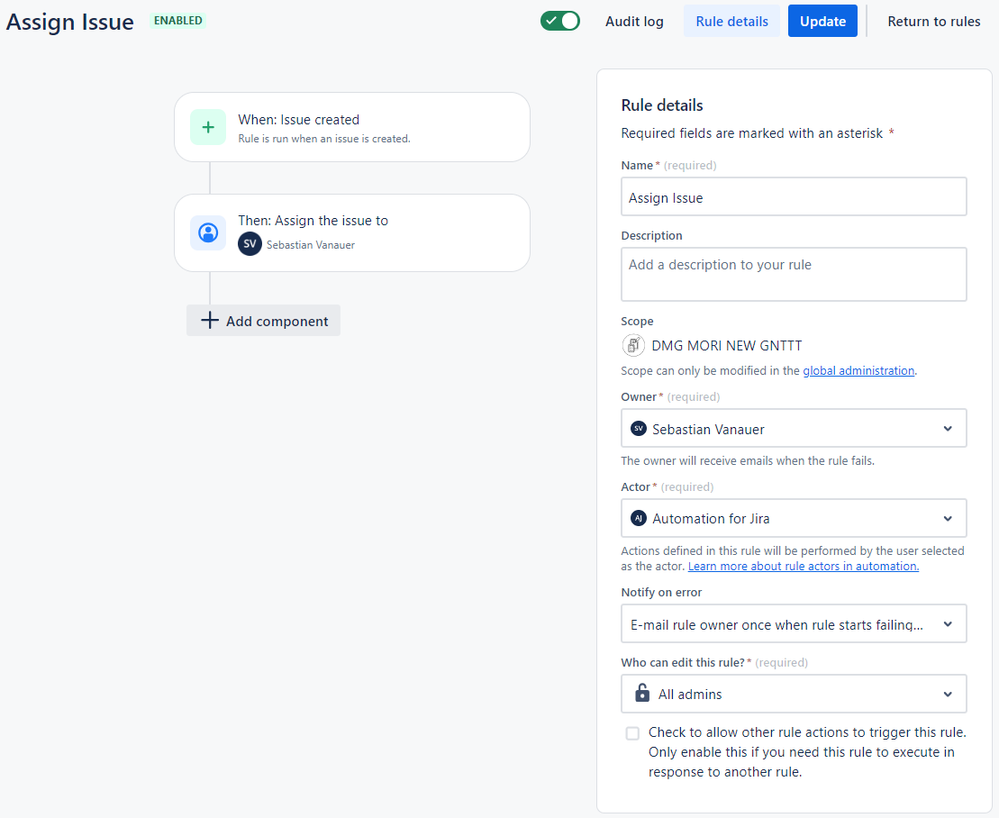The height and width of the screenshot is (818, 999).
Task: Click the Add component button
Action: pos(263,320)
